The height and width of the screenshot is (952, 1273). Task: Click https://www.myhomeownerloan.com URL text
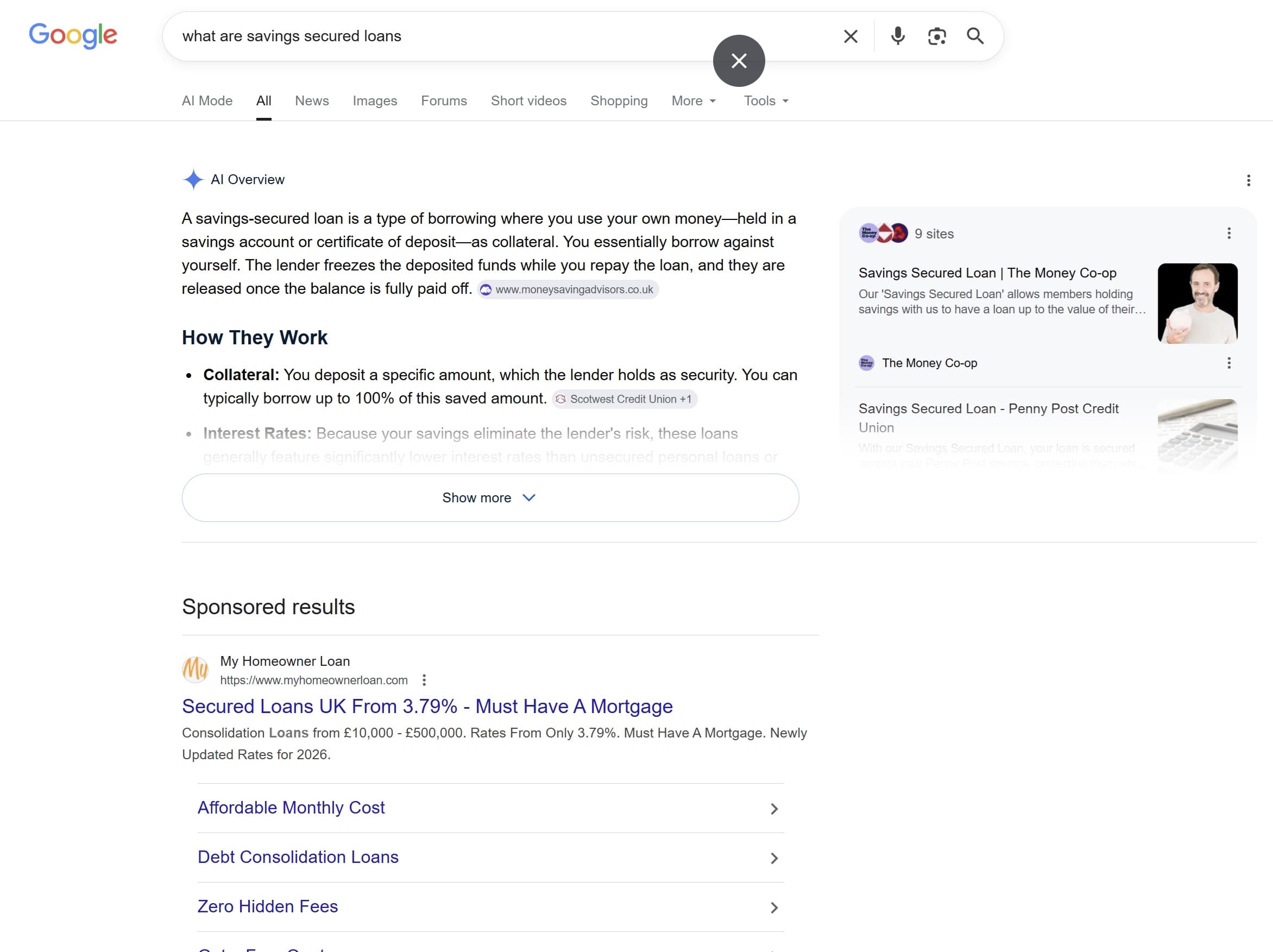[314, 680]
